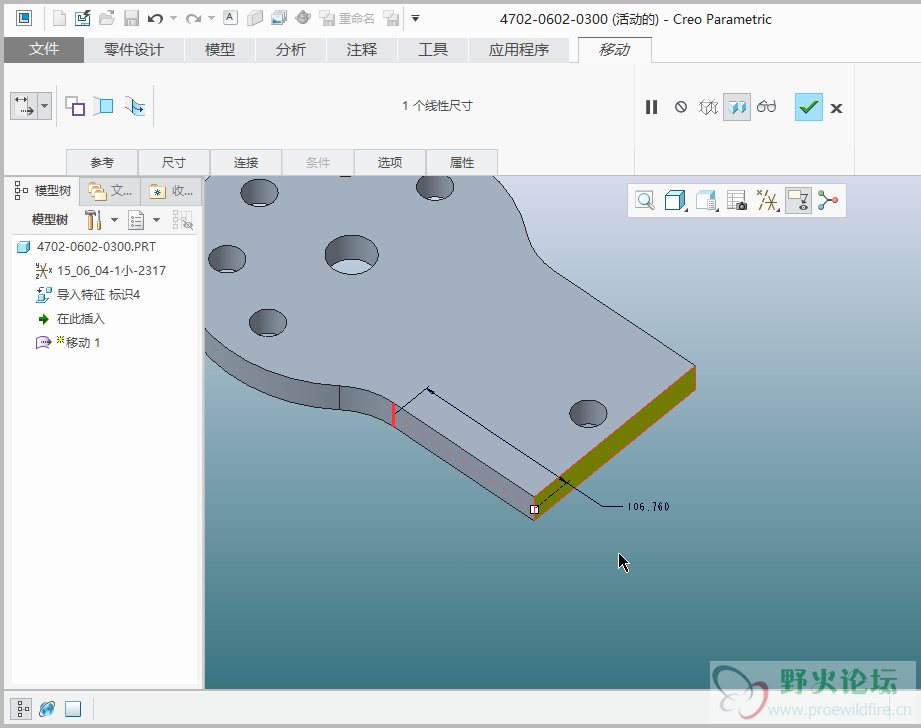Redo the last undone action
Screen dimensions: 921x728
(x=193, y=19)
